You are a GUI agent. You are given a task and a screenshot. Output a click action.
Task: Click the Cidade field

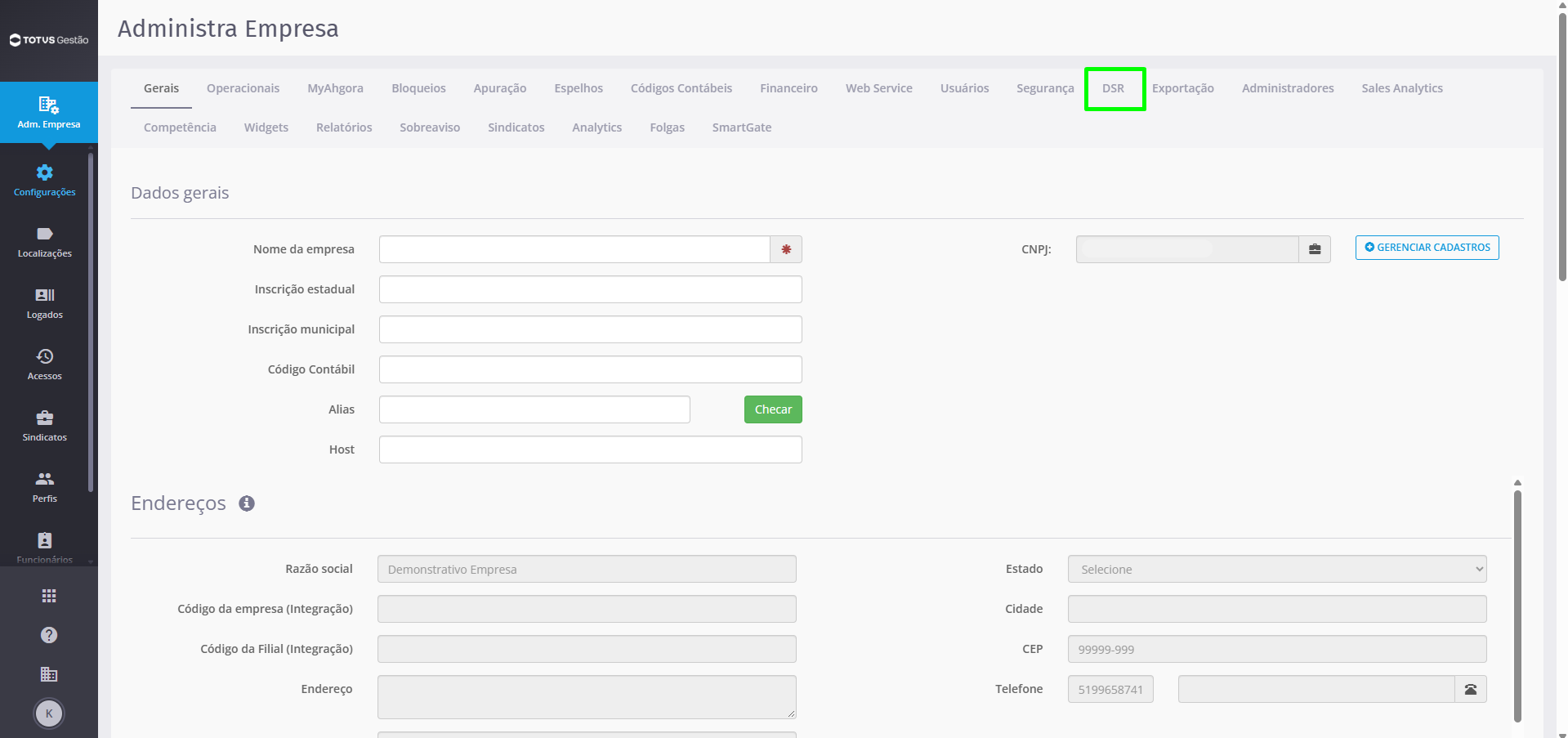pyautogui.click(x=1277, y=609)
